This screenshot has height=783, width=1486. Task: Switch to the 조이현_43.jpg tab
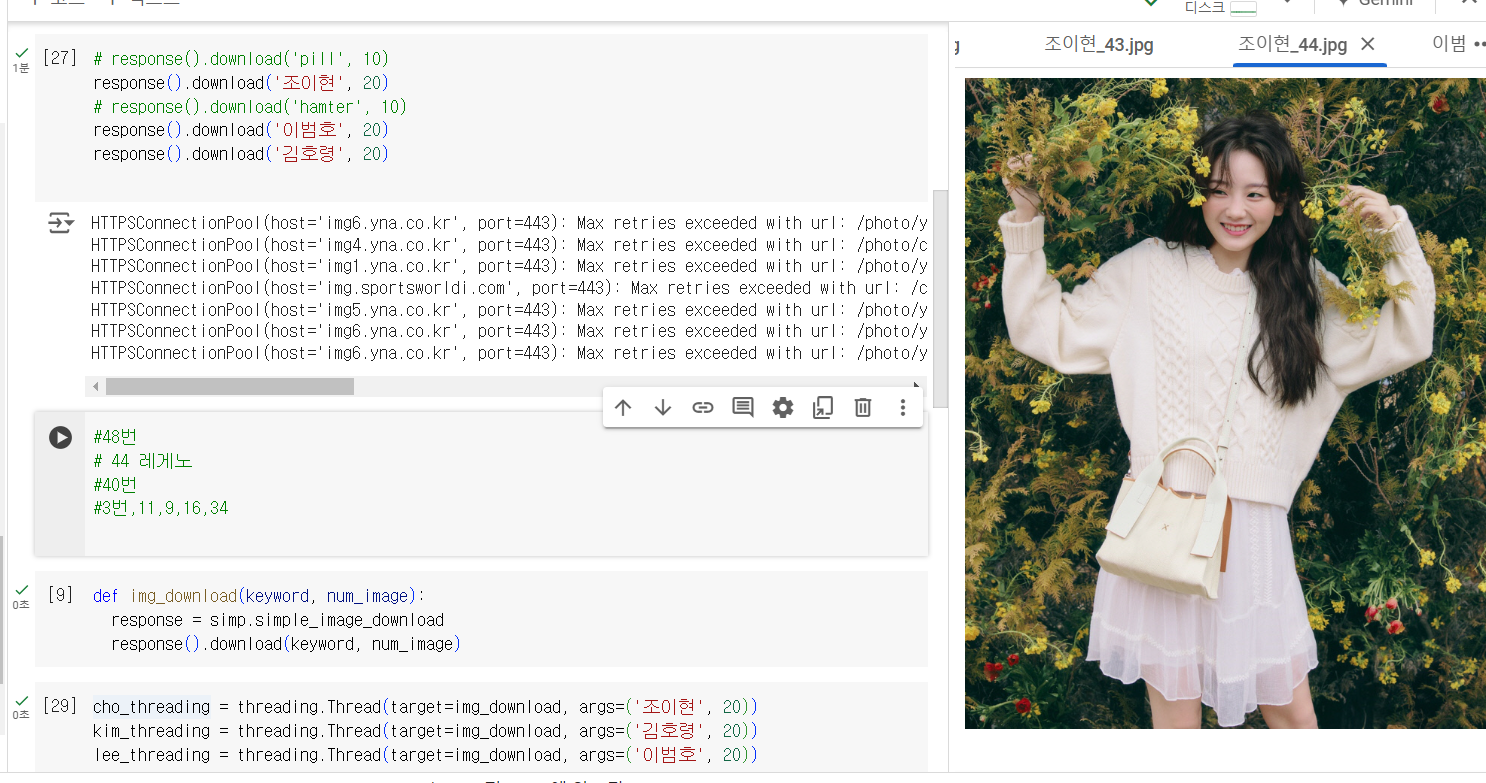coord(1099,45)
